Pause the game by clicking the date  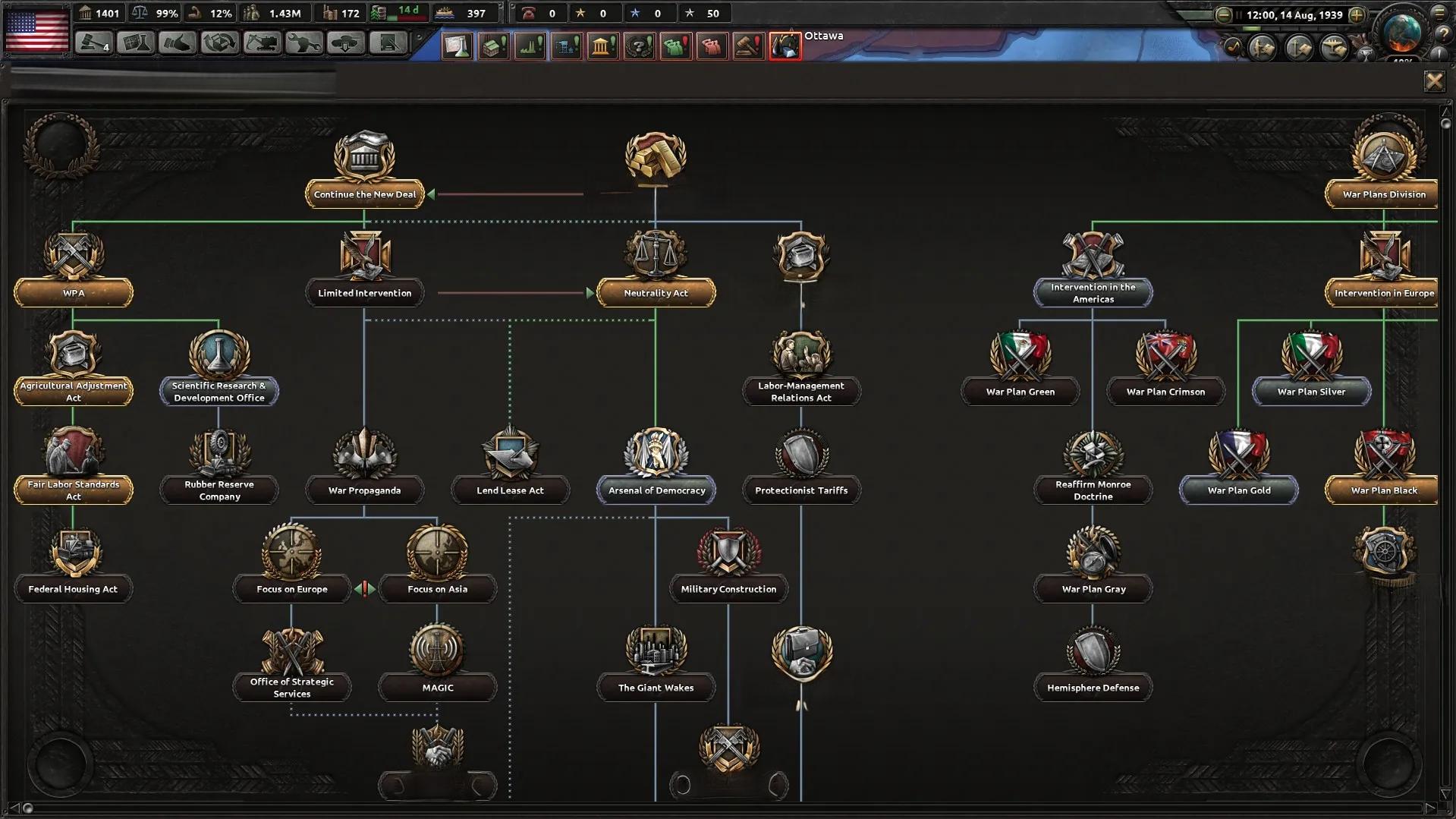(1293, 14)
